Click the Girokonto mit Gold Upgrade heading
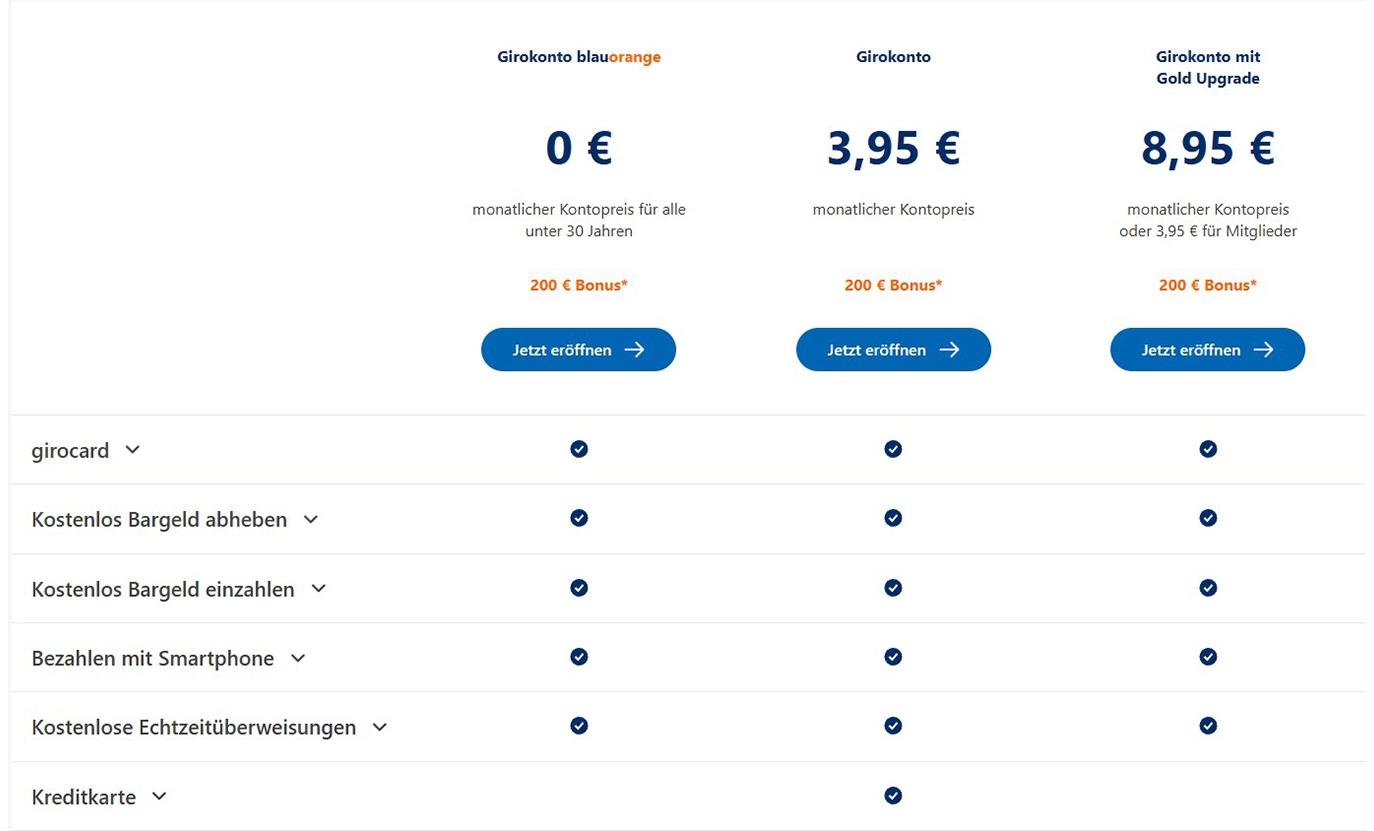The width and height of the screenshot is (1374, 831). coord(1207,68)
